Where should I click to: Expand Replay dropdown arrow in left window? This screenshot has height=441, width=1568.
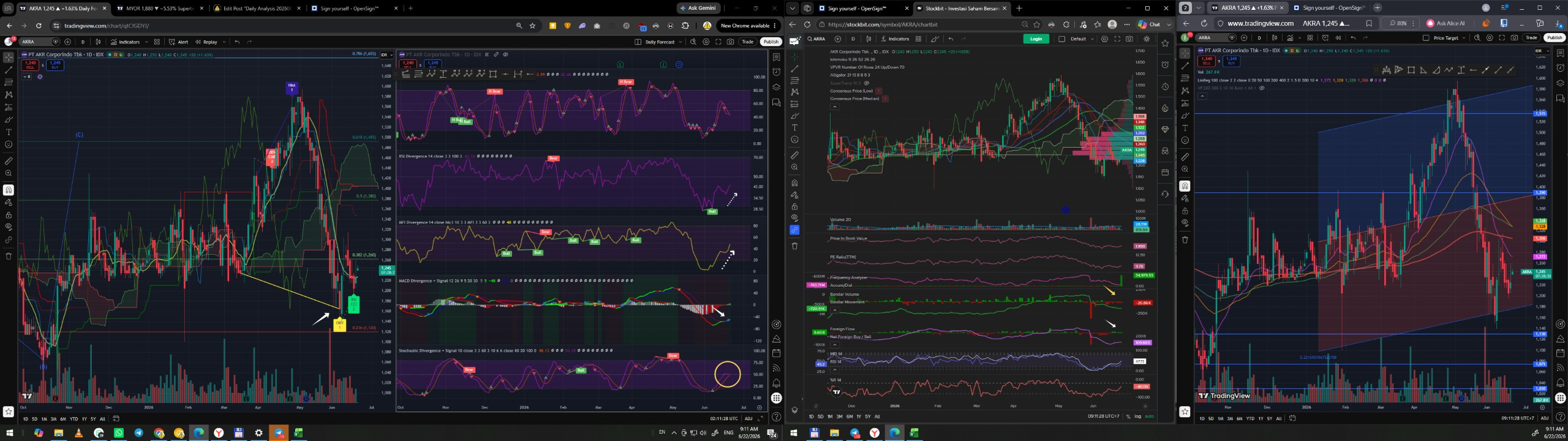(x=224, y=42)
